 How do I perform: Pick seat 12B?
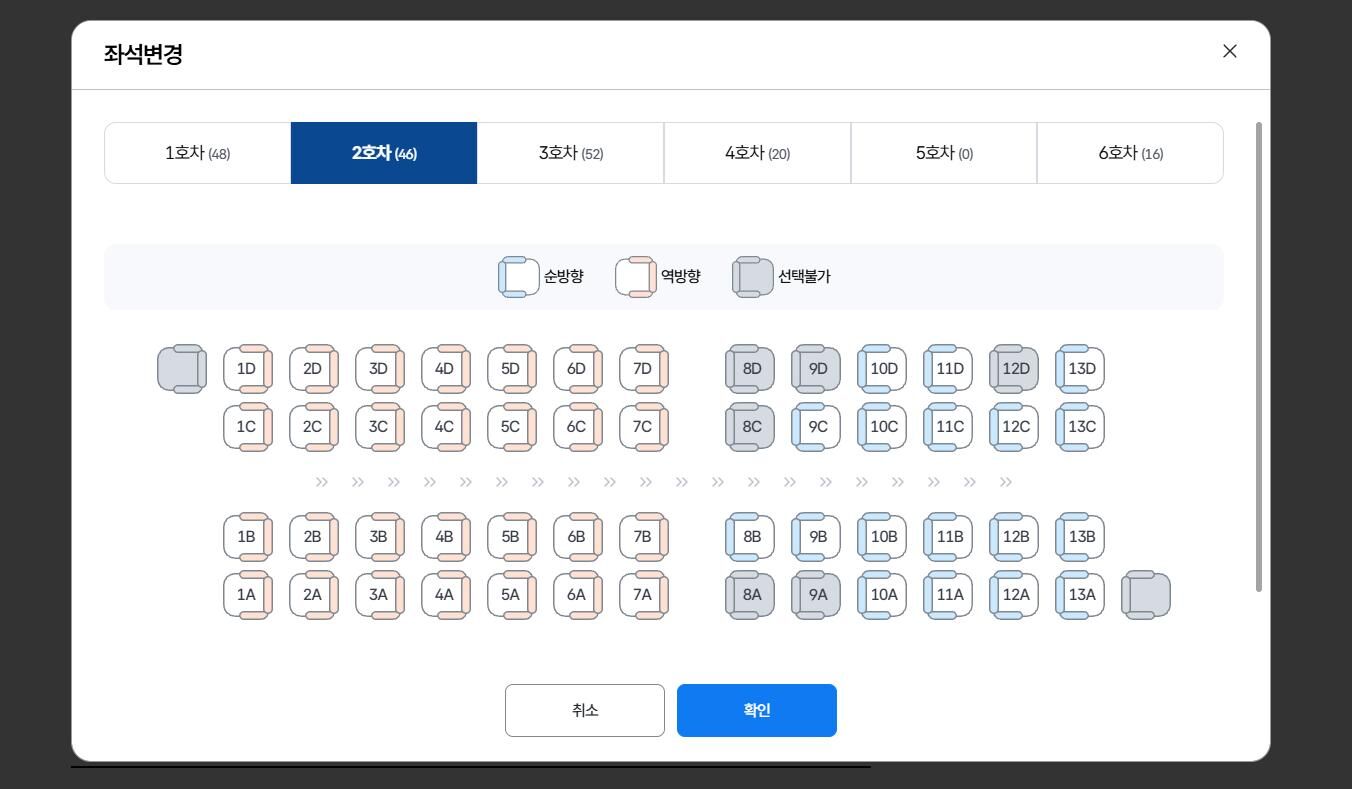[x=1014, y=537]
